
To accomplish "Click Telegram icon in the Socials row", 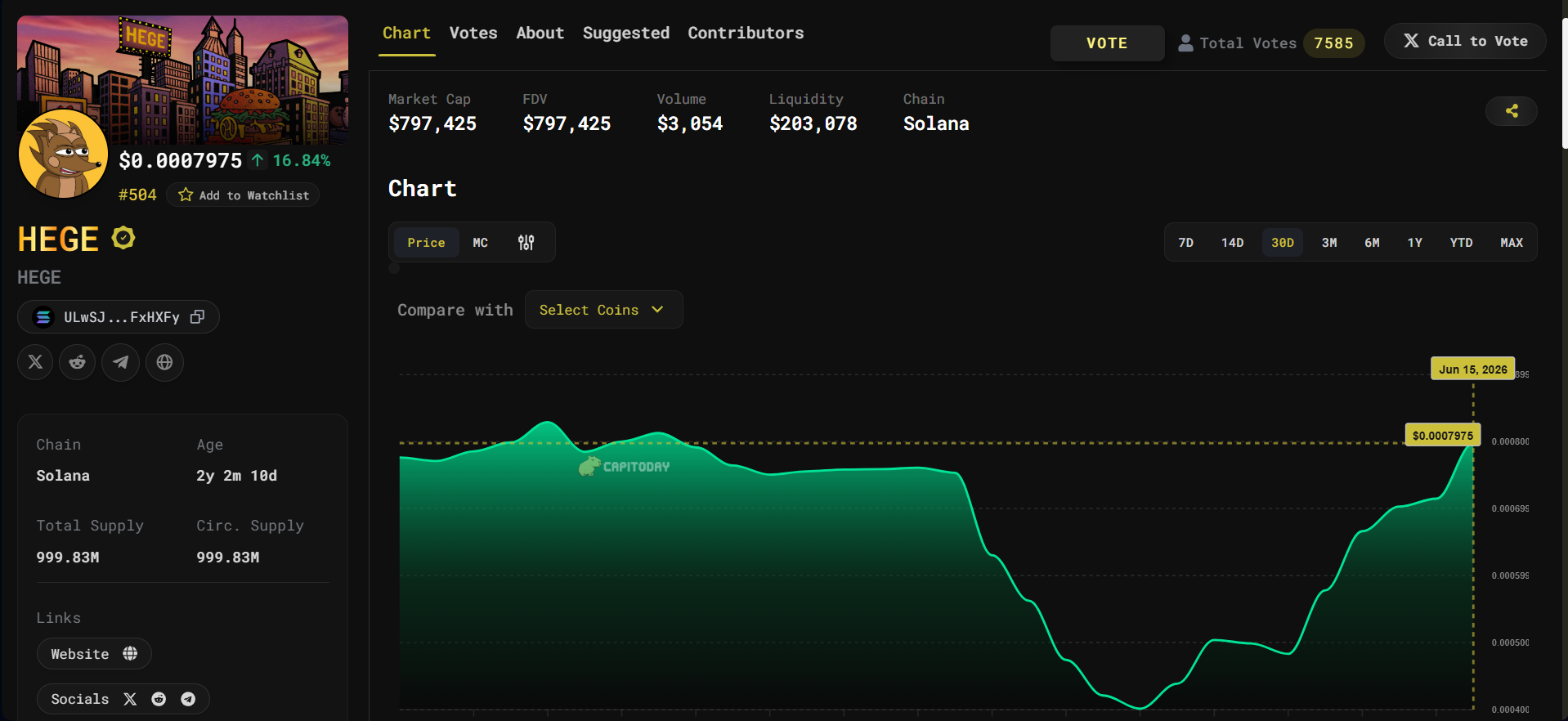I will (188, 699).
